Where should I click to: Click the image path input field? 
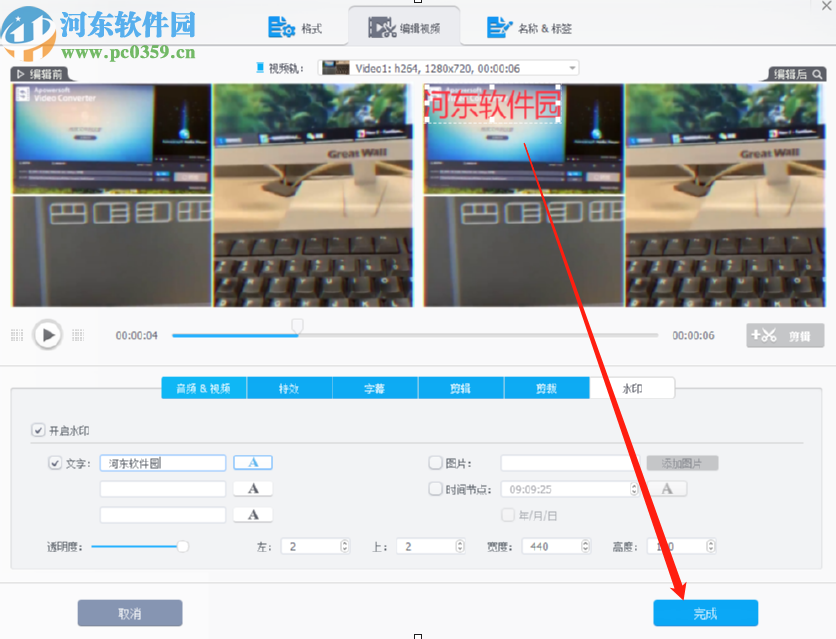[x=569, y=463]
